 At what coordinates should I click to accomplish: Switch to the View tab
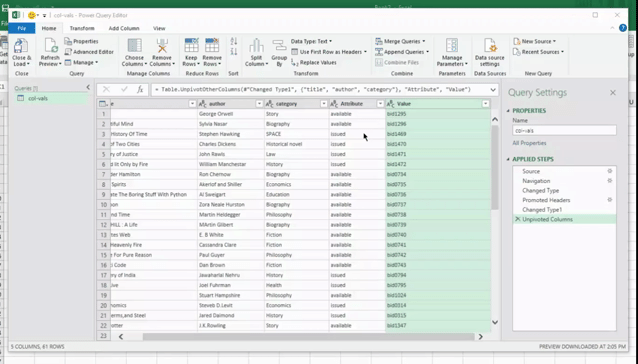[159, 28]
